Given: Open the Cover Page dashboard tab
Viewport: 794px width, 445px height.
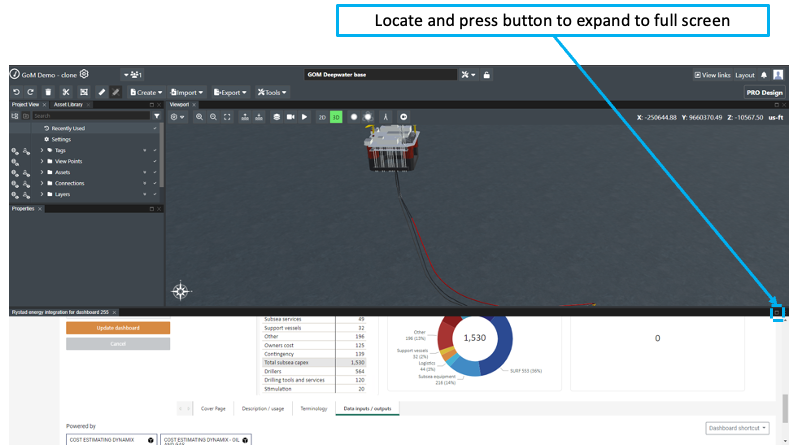Looking at the screenshot, I should click(213, 409).
